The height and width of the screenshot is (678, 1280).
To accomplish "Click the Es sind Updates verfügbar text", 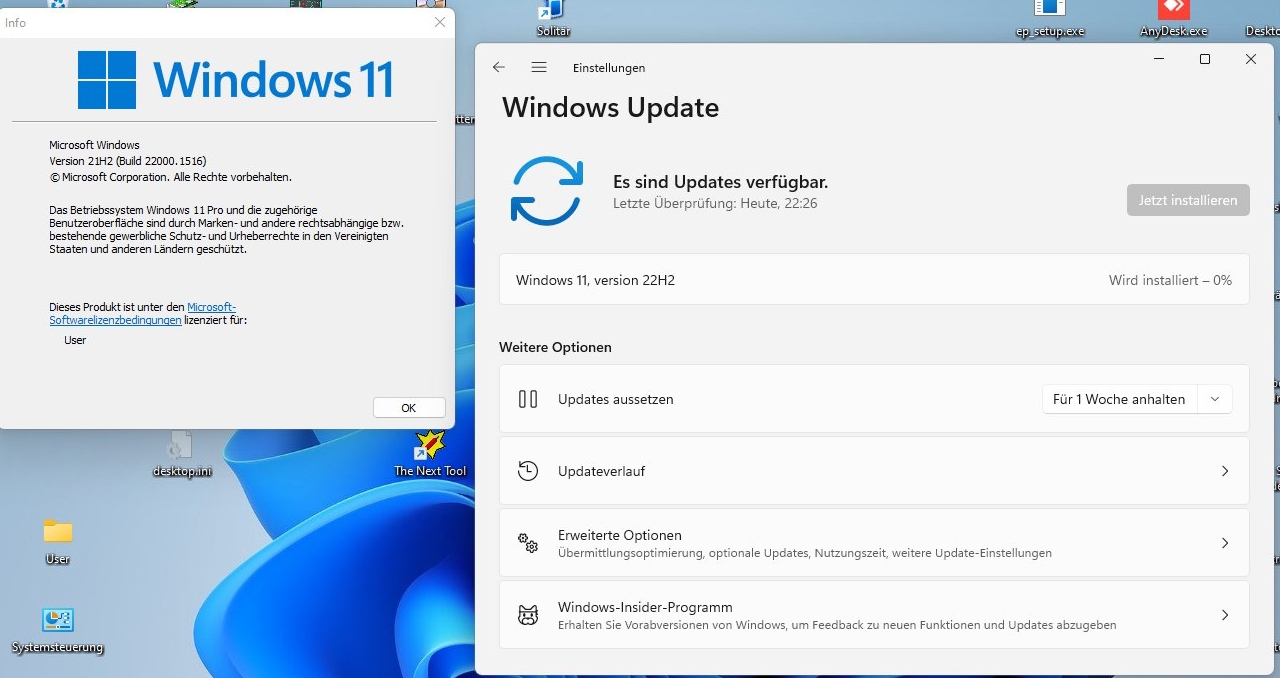I will pyautogui.click(x=720, y=182).
